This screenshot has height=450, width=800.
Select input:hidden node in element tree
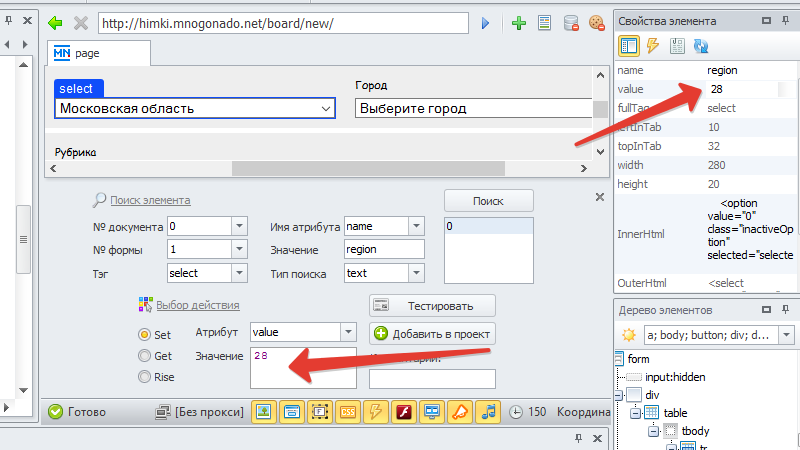tap(674, 377)
